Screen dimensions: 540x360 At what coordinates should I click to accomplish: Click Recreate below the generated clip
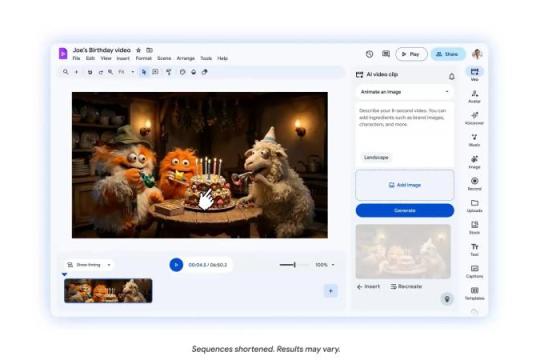(x=406, y=287)
